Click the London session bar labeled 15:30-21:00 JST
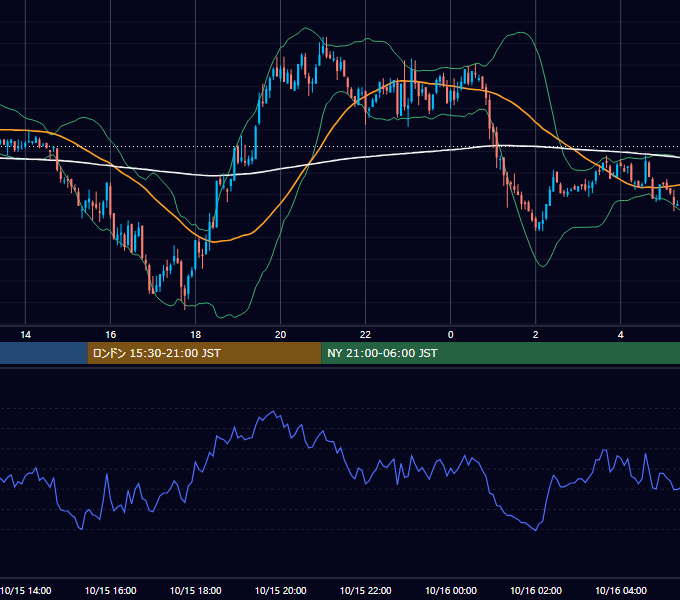 pos(204,353)
